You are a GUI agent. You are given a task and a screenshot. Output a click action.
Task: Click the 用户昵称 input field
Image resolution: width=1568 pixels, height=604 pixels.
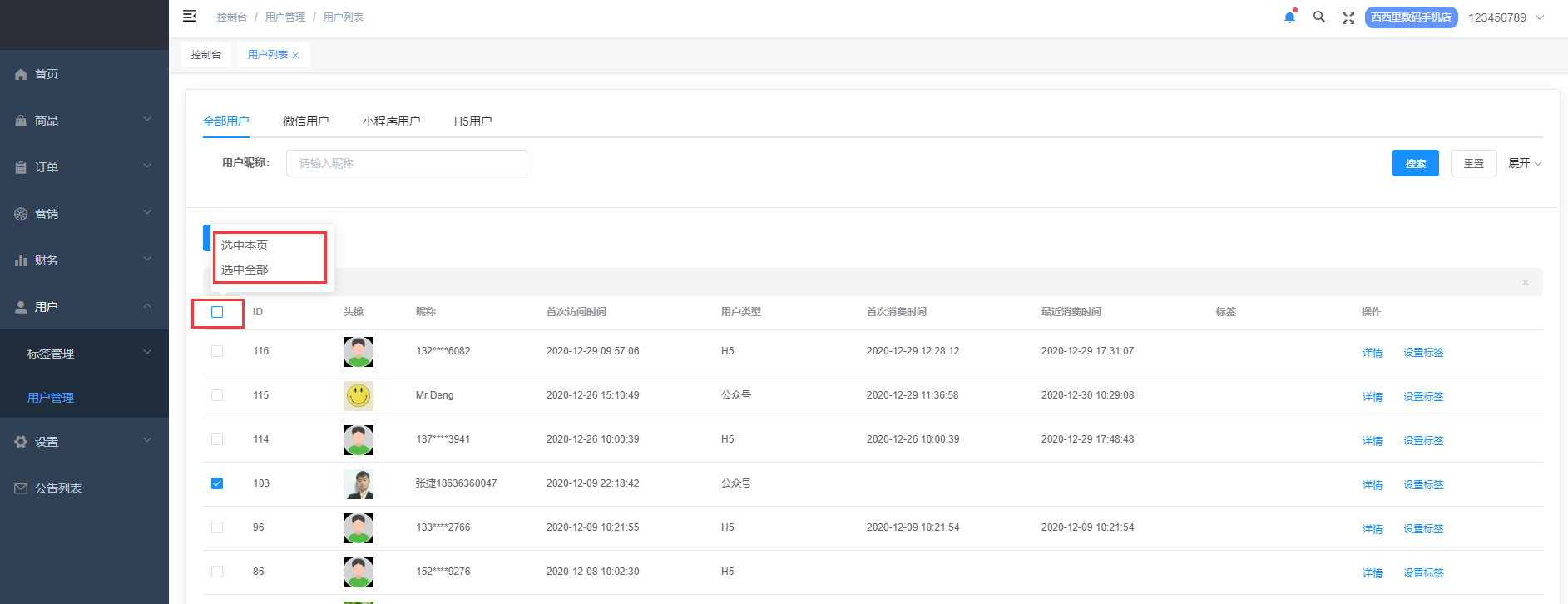406,163
